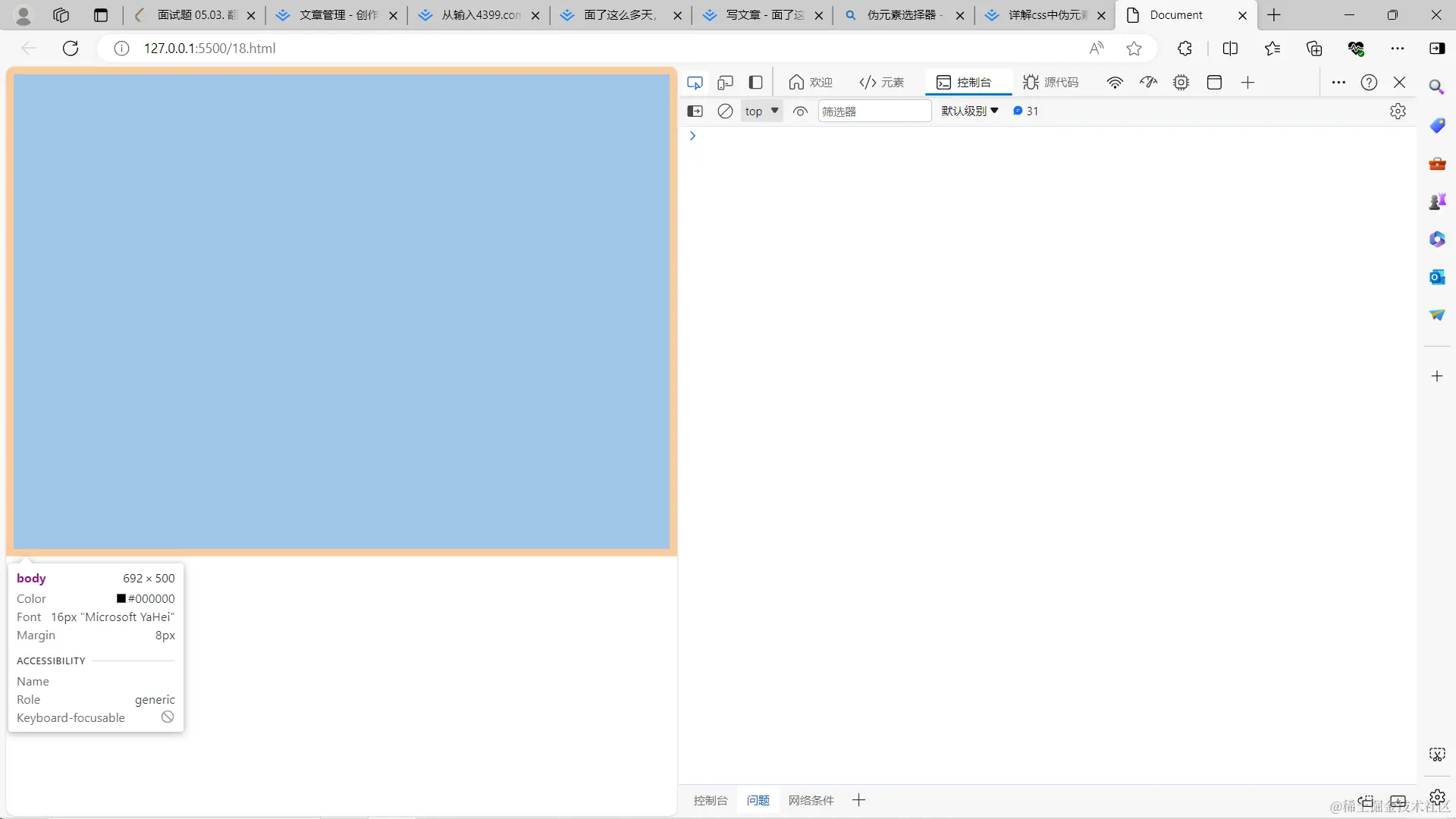Expand the 默认级别 log level dropdown
Viewport: 1456px width, 819px height.
pos(969,111)
